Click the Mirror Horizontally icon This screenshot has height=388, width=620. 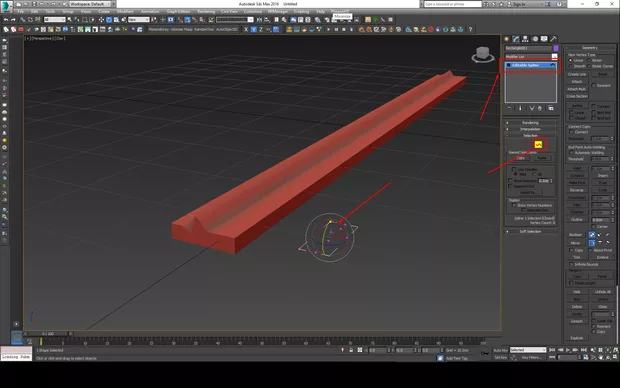[592, 243]
